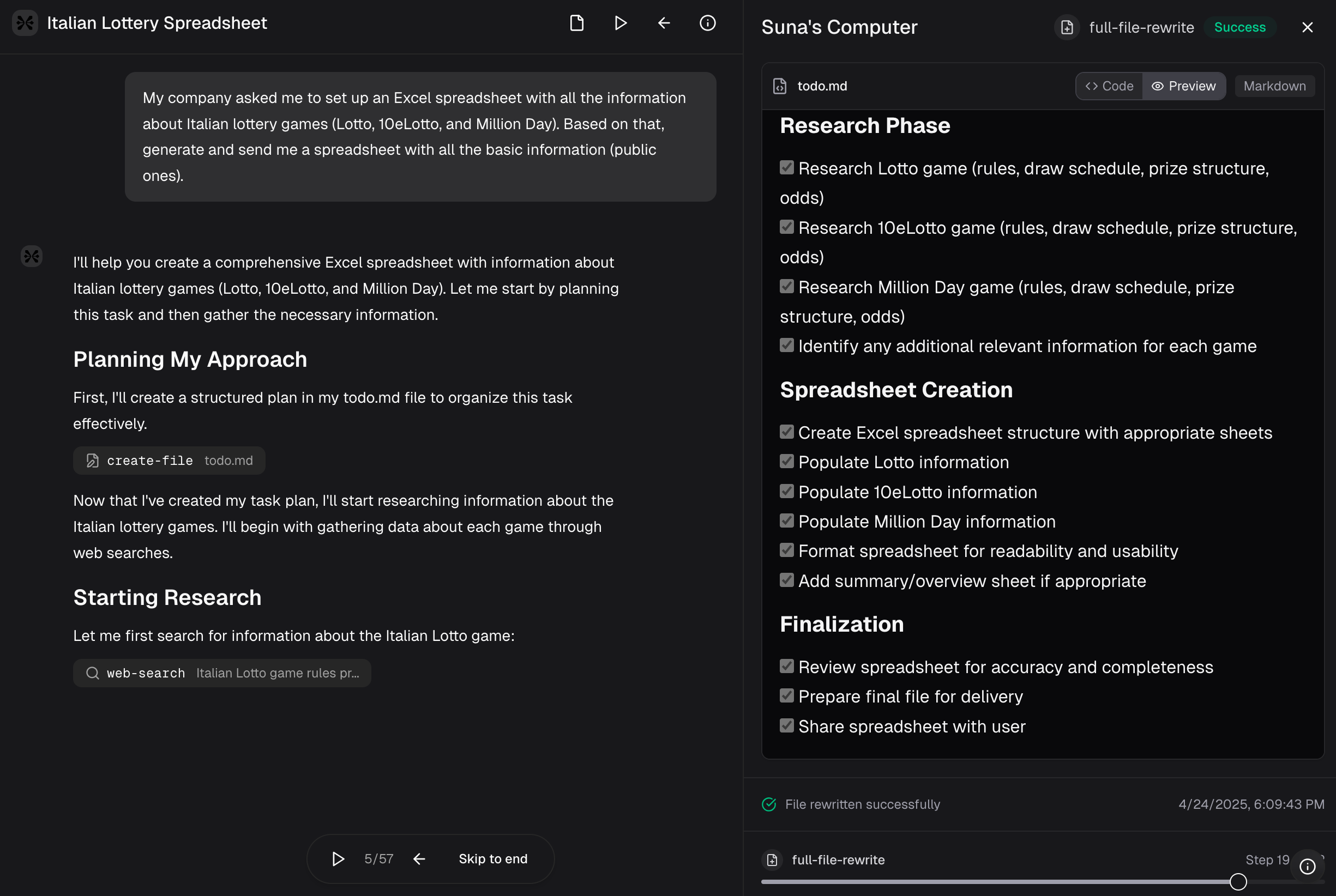Toggle the Share spreadsheet with user checkbox
The width and height of the screenshot is (1336, 896).
[787, 725]
